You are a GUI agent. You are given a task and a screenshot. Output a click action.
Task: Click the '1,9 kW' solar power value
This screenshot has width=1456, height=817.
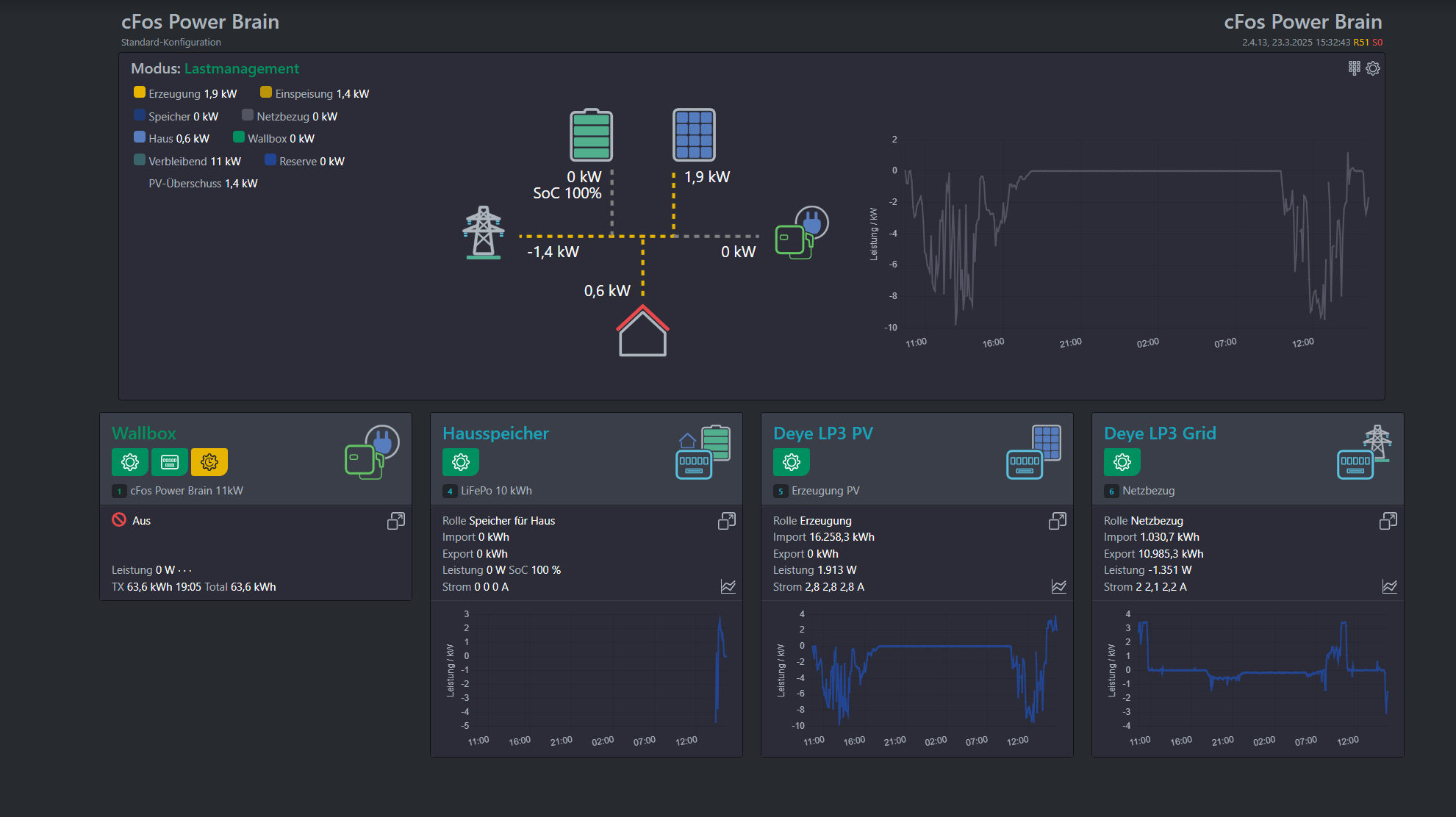[x=707, y=177]
